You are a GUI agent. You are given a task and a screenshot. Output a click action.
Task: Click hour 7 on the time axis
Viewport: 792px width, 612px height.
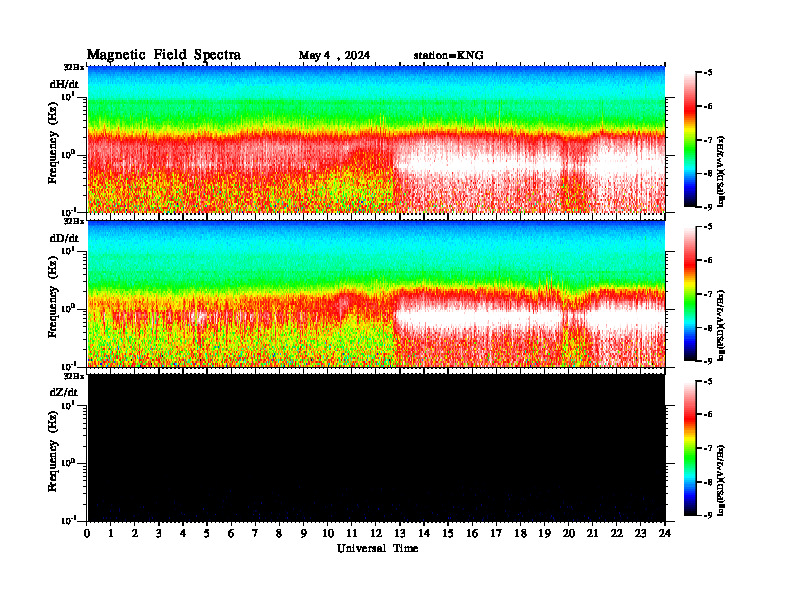(255, 534)
